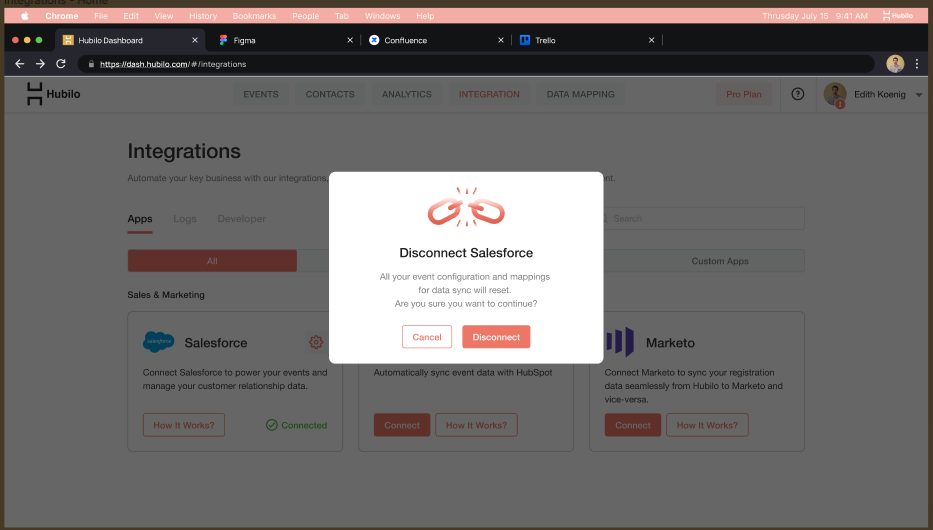Open the ANALYTICS navigation item
The height and width of the screenshot is (530, 933).
(x=407, y=94)
